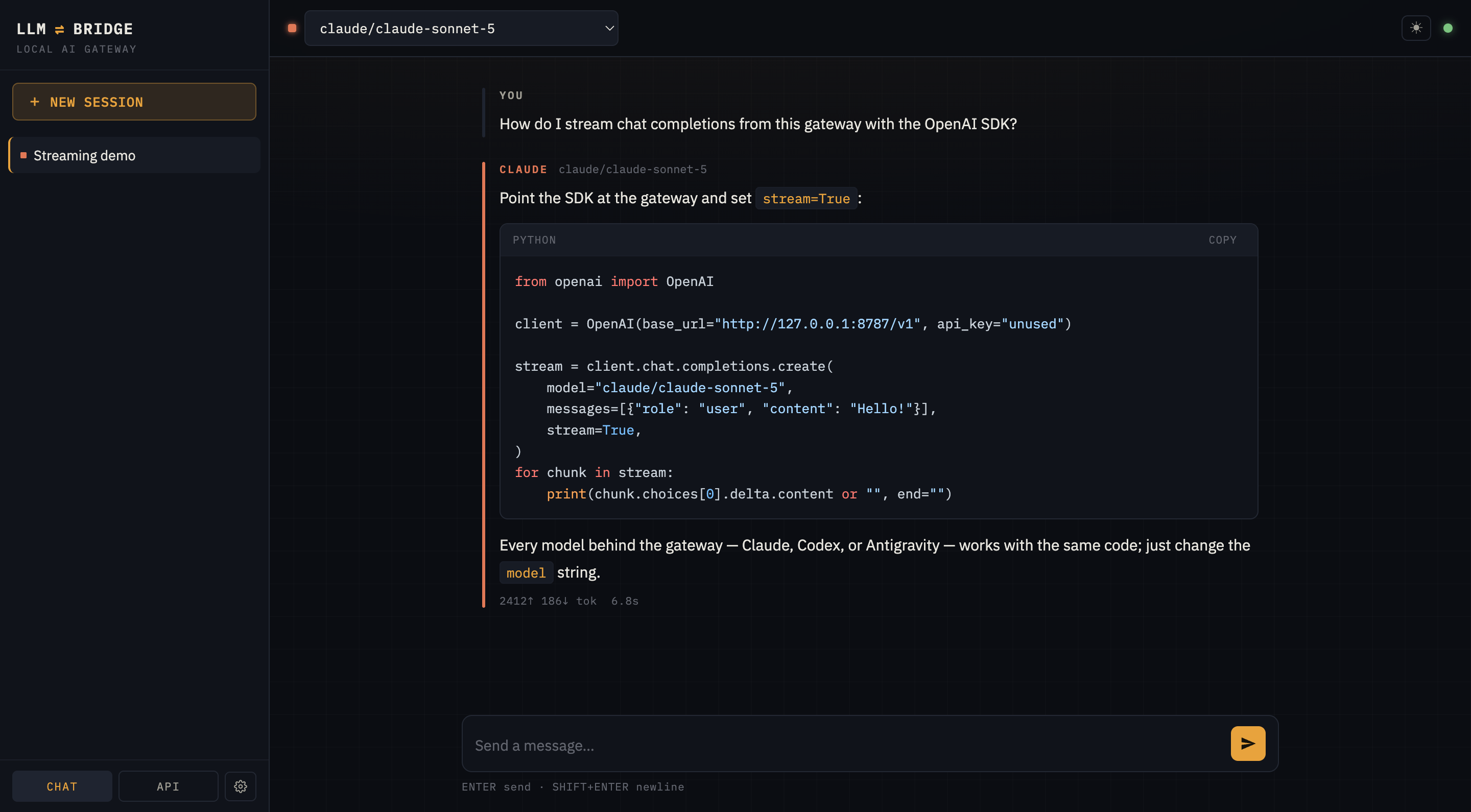1471x812 pixels.
Task: Switch to the API tab
Action: coord(168,786)
